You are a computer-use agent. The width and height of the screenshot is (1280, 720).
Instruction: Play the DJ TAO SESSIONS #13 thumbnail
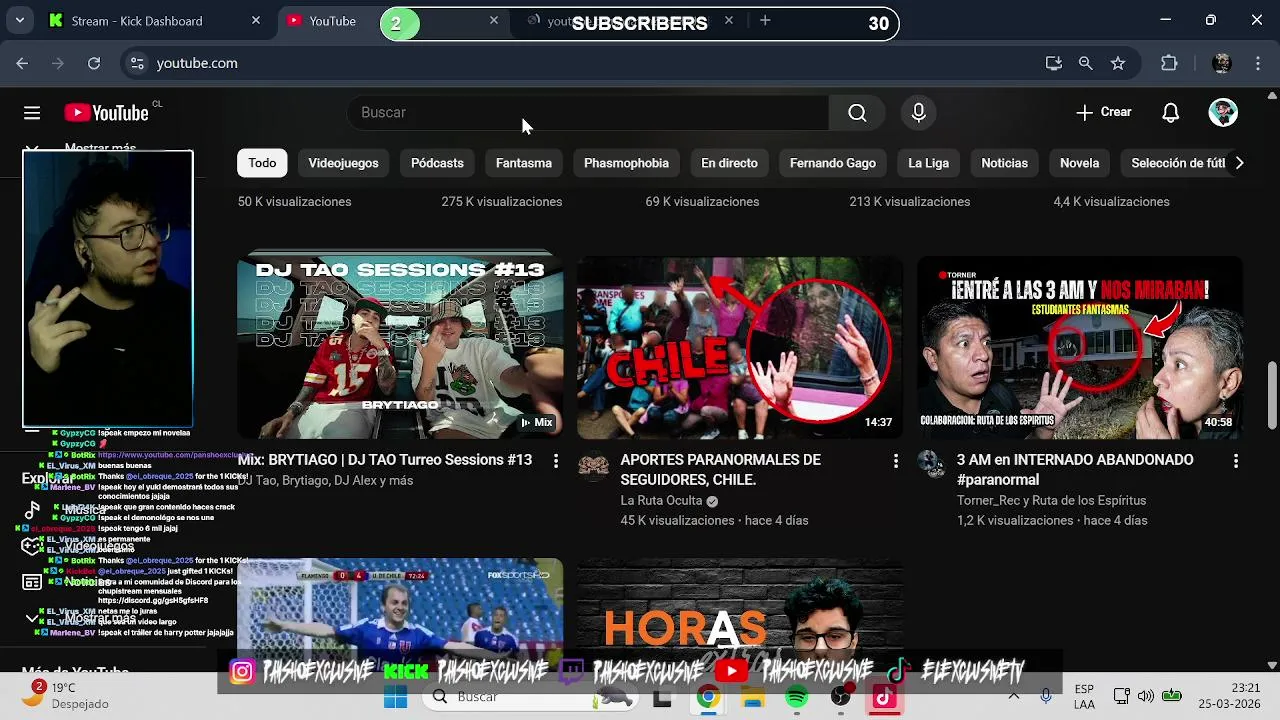pos(400,347)
